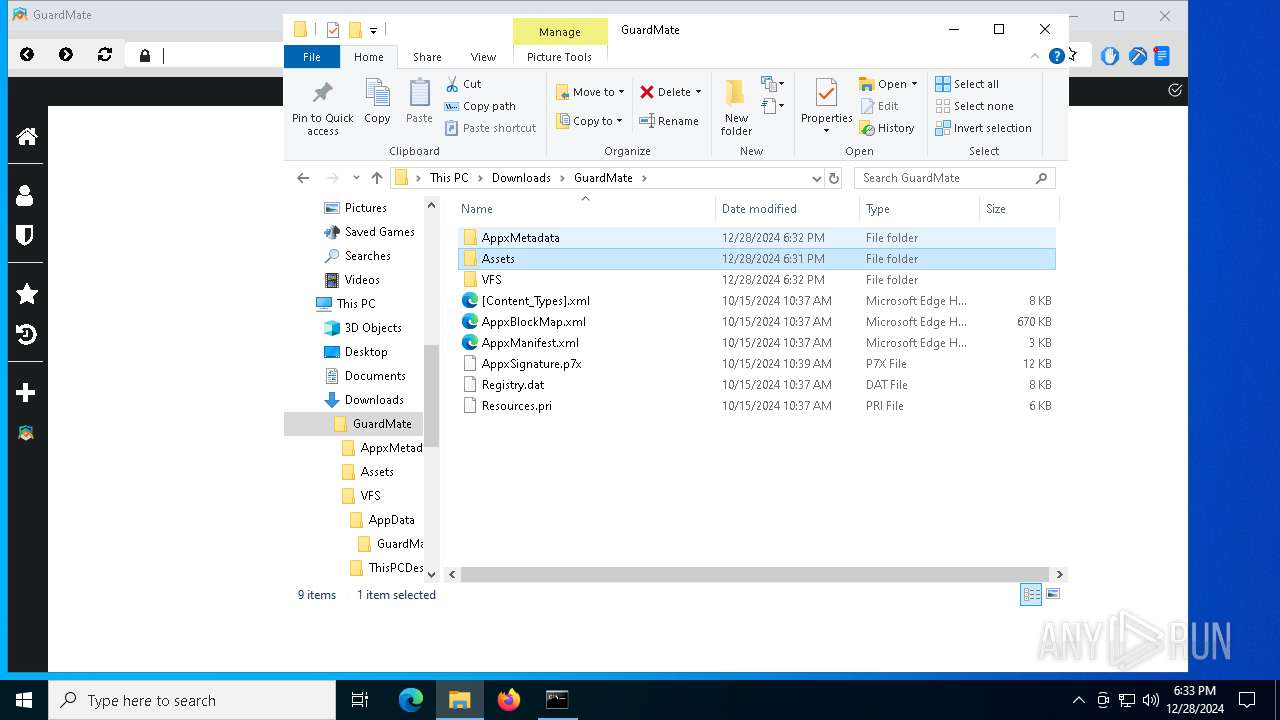
Task: Click the Copy ribbon icon
Action: (x=377, y=93)
